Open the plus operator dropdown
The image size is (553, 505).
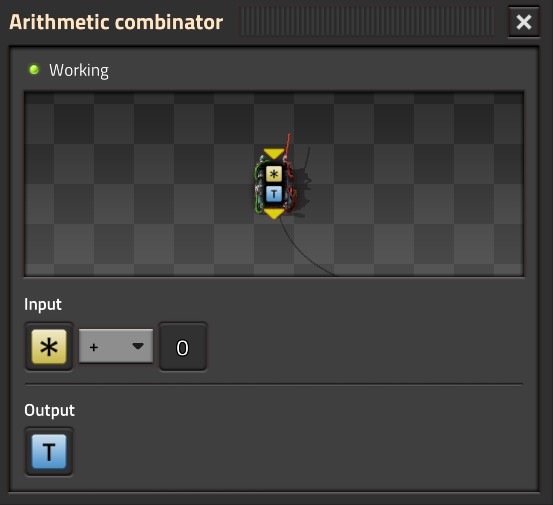pyautogui.click(x=116, y=346)
